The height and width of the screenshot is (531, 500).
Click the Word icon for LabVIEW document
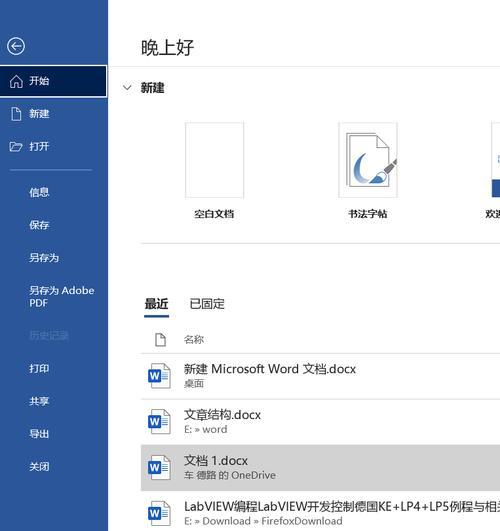pos(159,514)
